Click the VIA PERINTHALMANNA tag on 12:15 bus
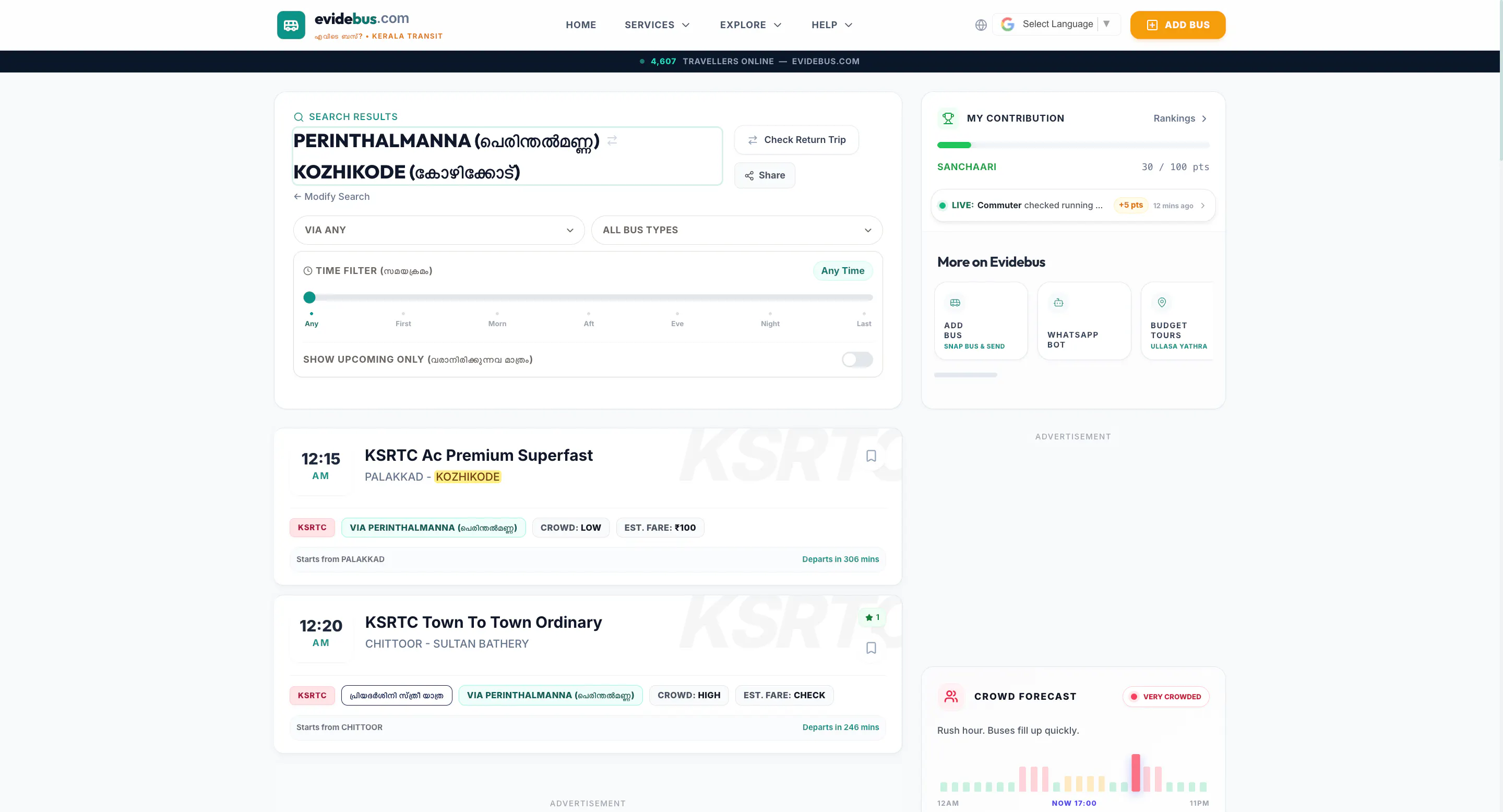Screen dimensions: 1503x812 433,528
